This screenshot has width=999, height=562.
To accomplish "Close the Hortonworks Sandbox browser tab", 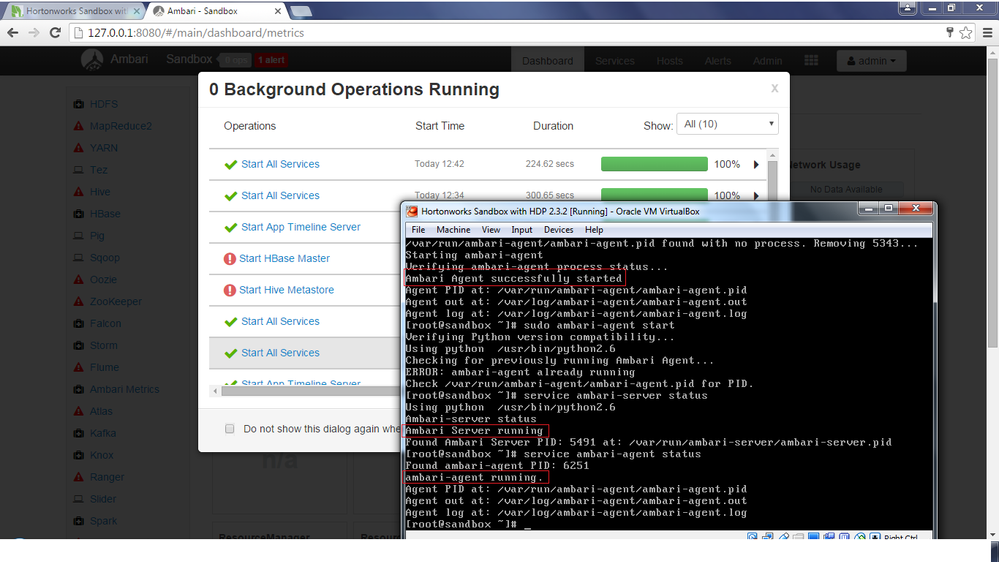I will 136,11.
